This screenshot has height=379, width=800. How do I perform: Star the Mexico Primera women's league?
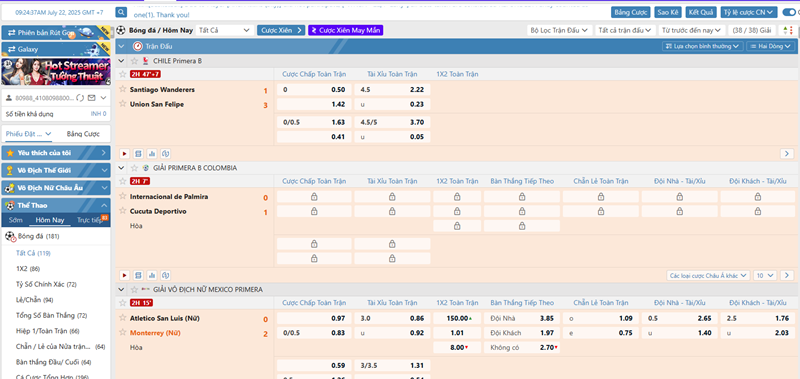click(x=135, y=289)
